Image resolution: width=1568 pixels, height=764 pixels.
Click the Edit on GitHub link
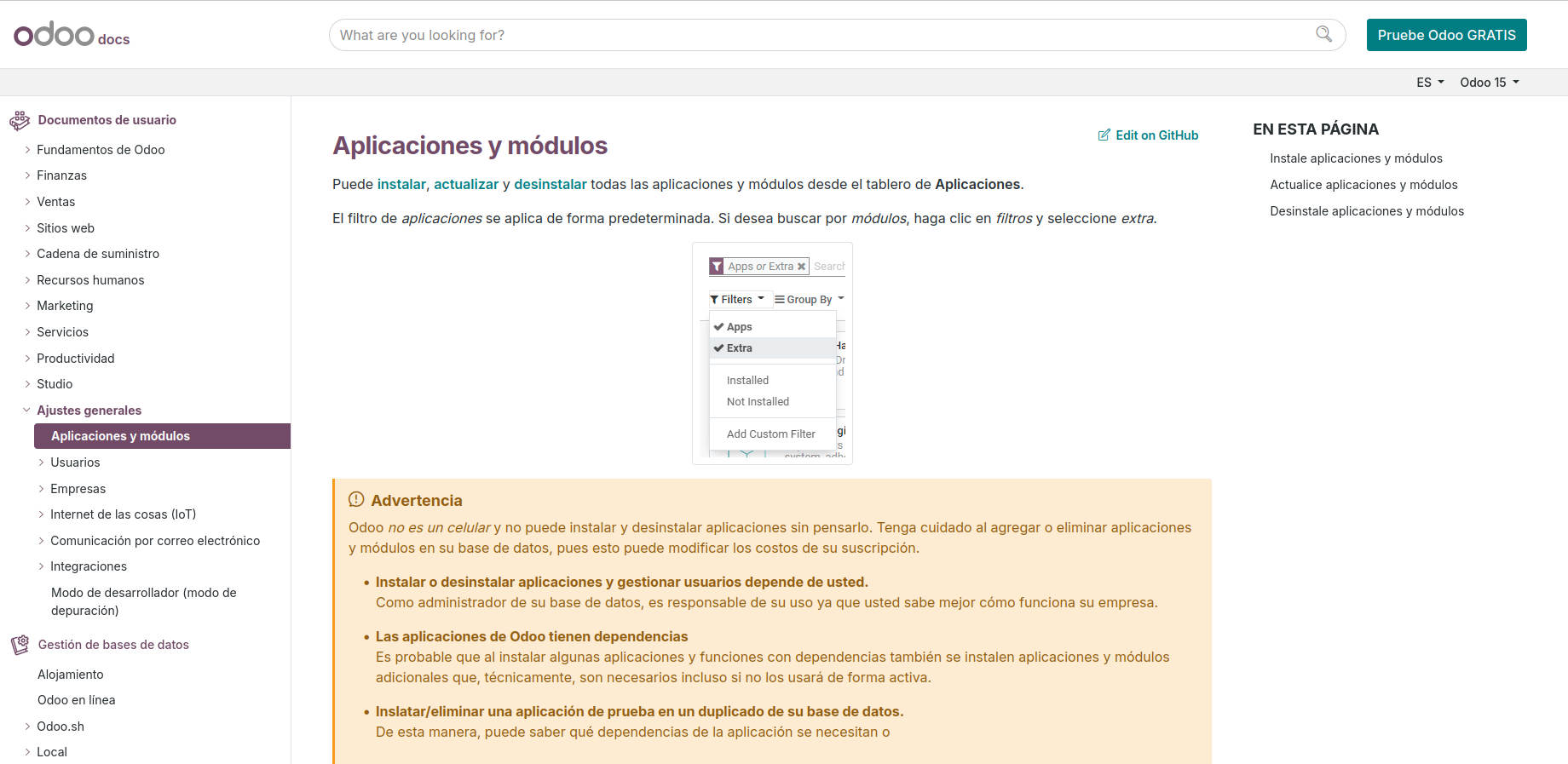click(1148, 135)
